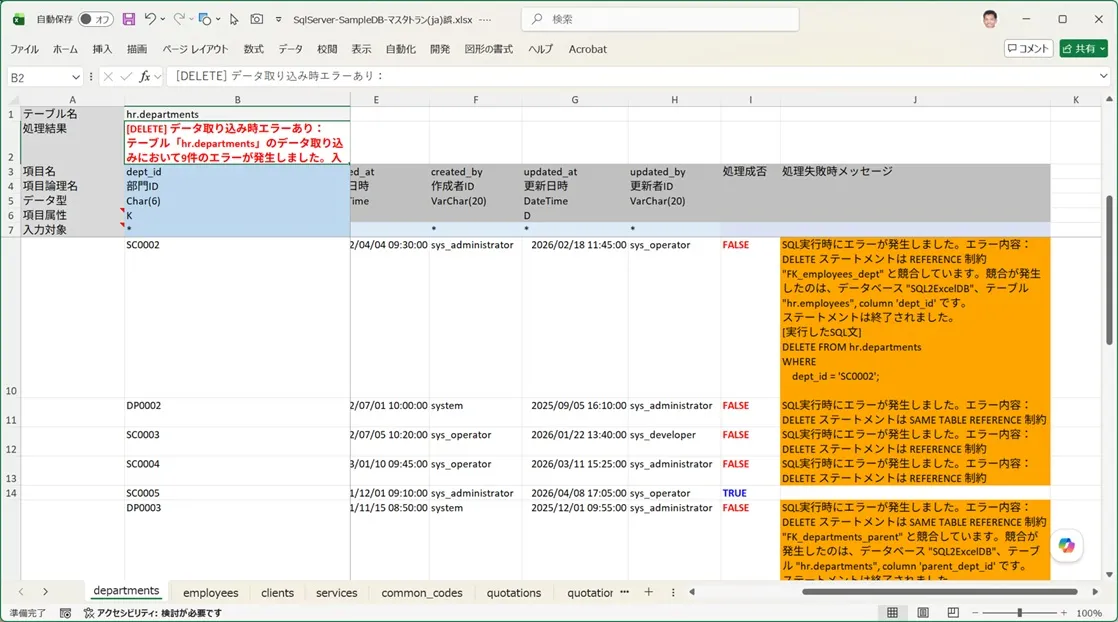Click the Comments button
This screenshot has height=622, width=1118.
click(1028, 49)
